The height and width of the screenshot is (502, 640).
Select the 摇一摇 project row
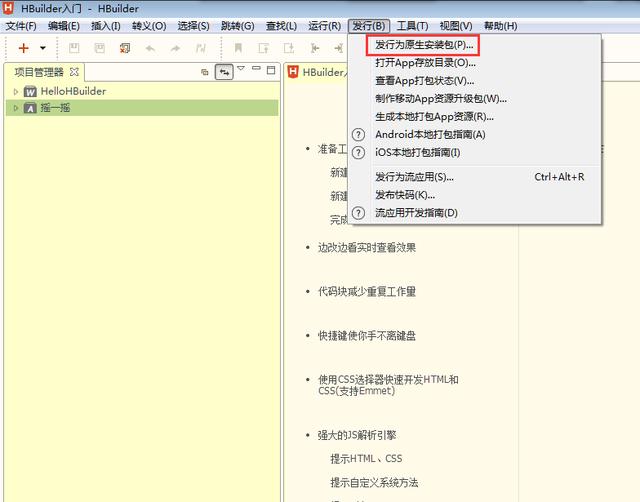[x=142, y=108]
